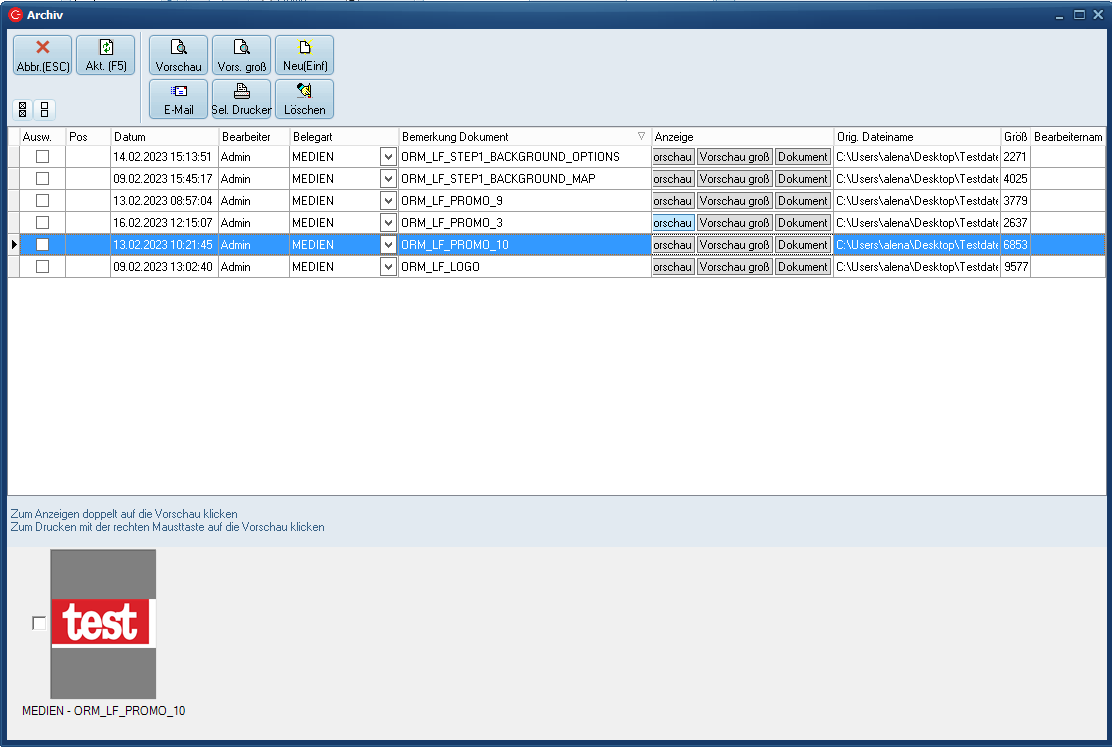1112x747 pixels.
Task: Expand Belegart dropdown for ORM_LF_LOGO row
Action: (x=388, y=267)
